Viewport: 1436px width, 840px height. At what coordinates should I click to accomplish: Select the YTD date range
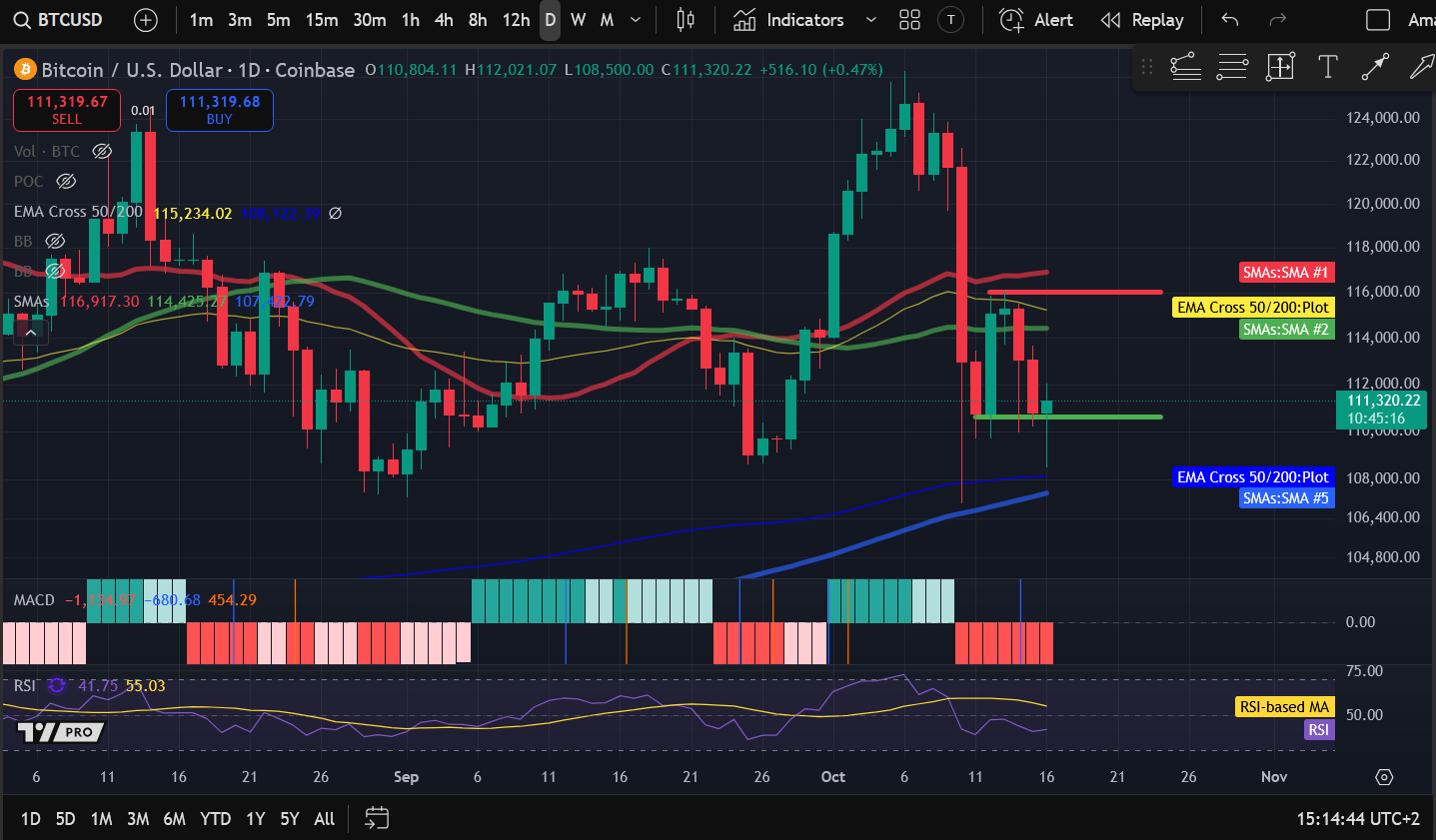(x=215, y=818)
